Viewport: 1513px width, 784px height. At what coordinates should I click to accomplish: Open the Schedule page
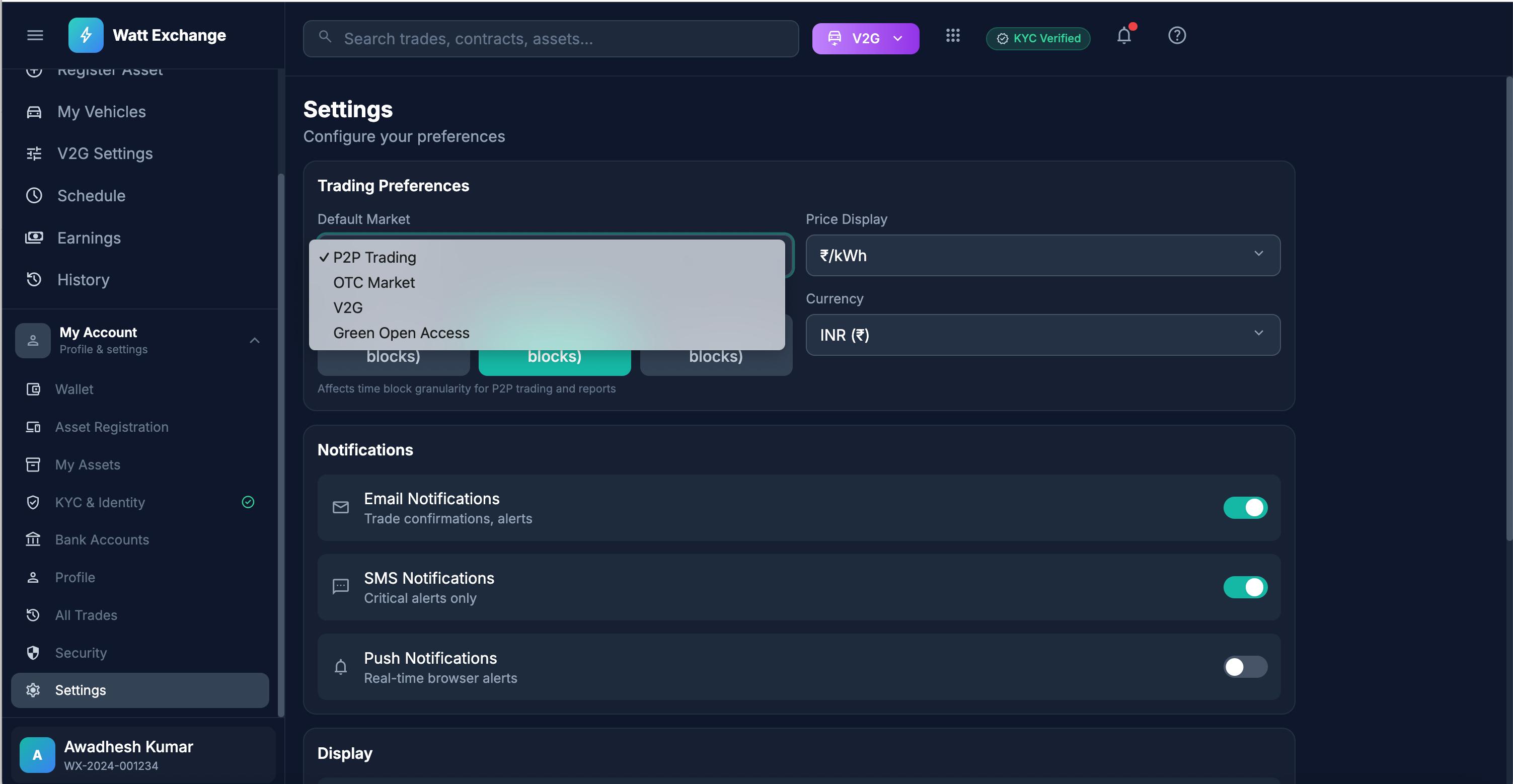tap(91, 196)
